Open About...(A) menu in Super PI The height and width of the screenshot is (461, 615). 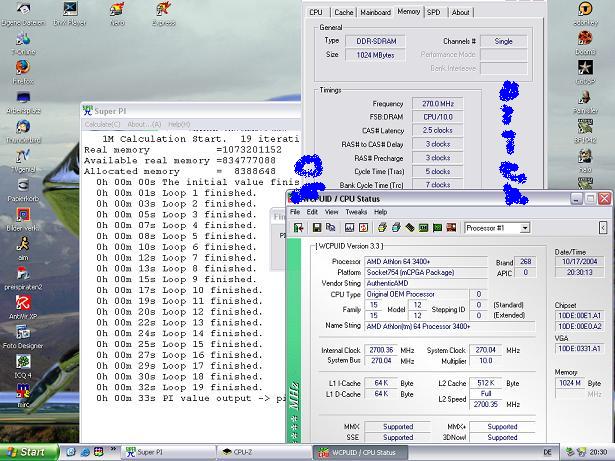[x=144, y=124]
